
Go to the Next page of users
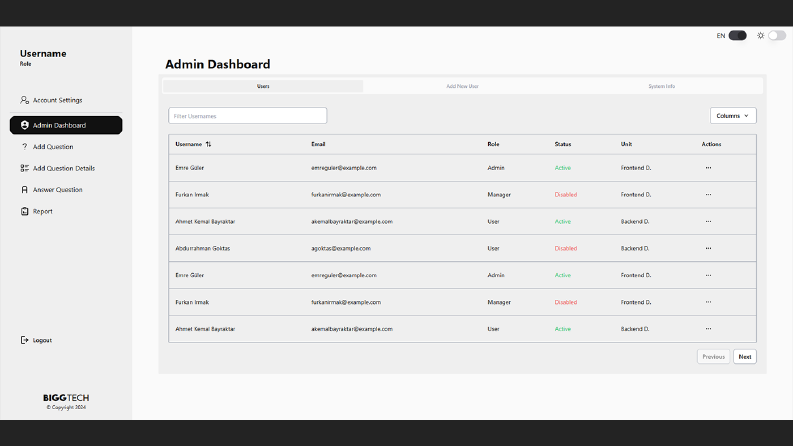pyautogui.click(x=745, y=356)
